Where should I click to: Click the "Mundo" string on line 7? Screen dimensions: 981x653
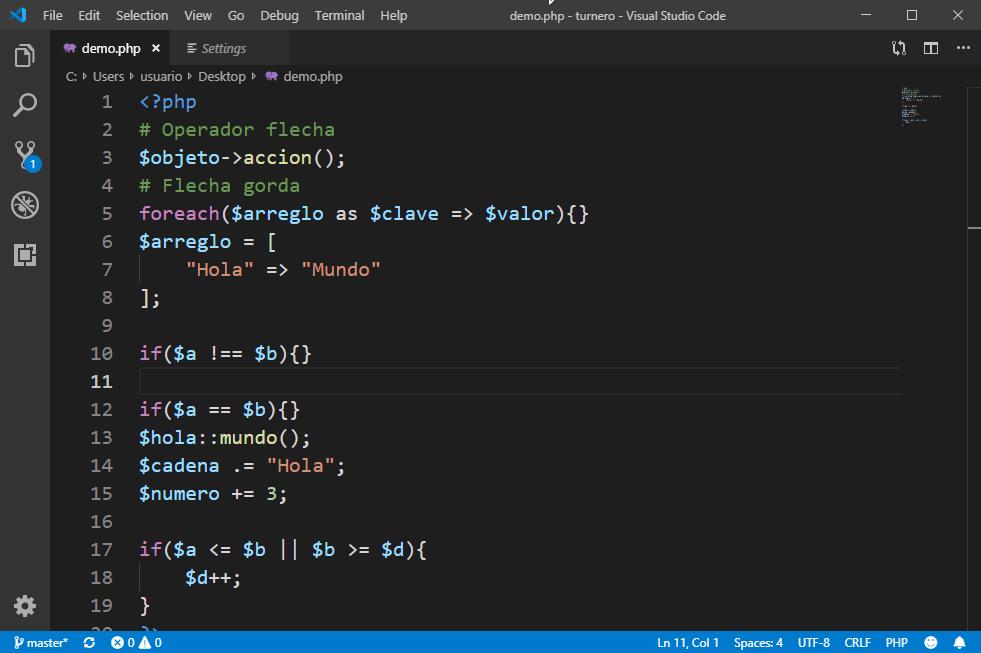pos(340,270)
